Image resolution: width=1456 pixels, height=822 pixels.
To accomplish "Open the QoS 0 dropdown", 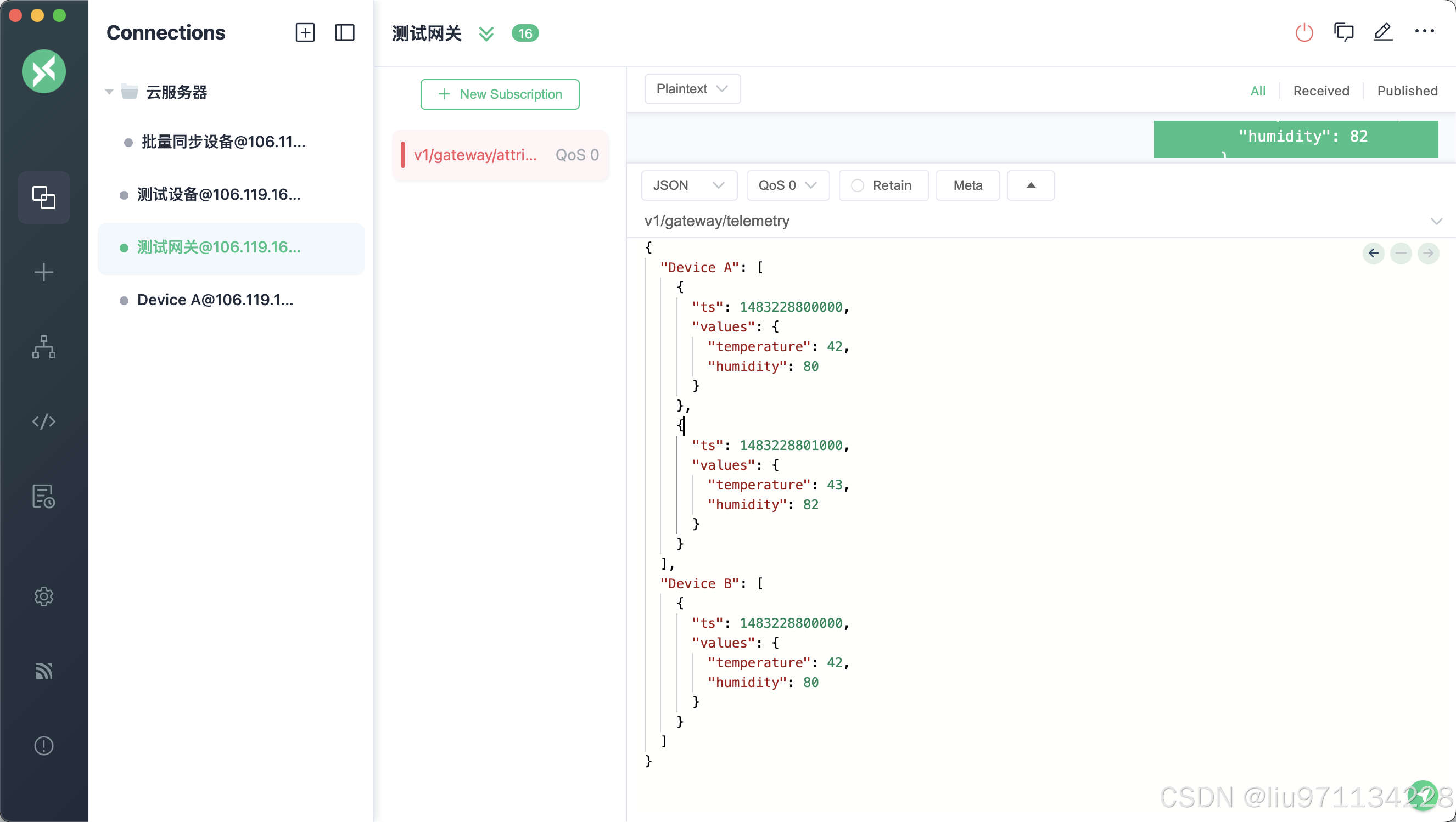I will (787, 185).
